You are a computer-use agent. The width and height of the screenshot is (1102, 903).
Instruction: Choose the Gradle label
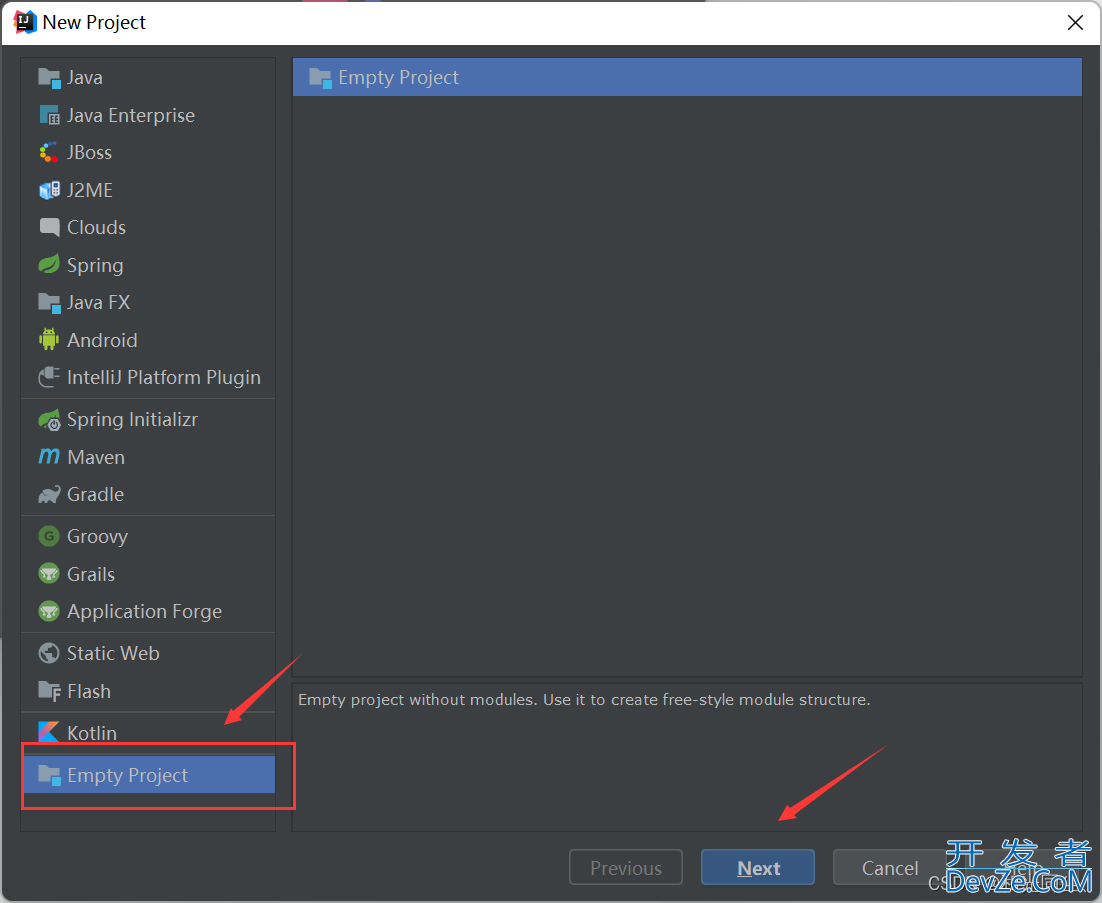click(x=96, y=495)
